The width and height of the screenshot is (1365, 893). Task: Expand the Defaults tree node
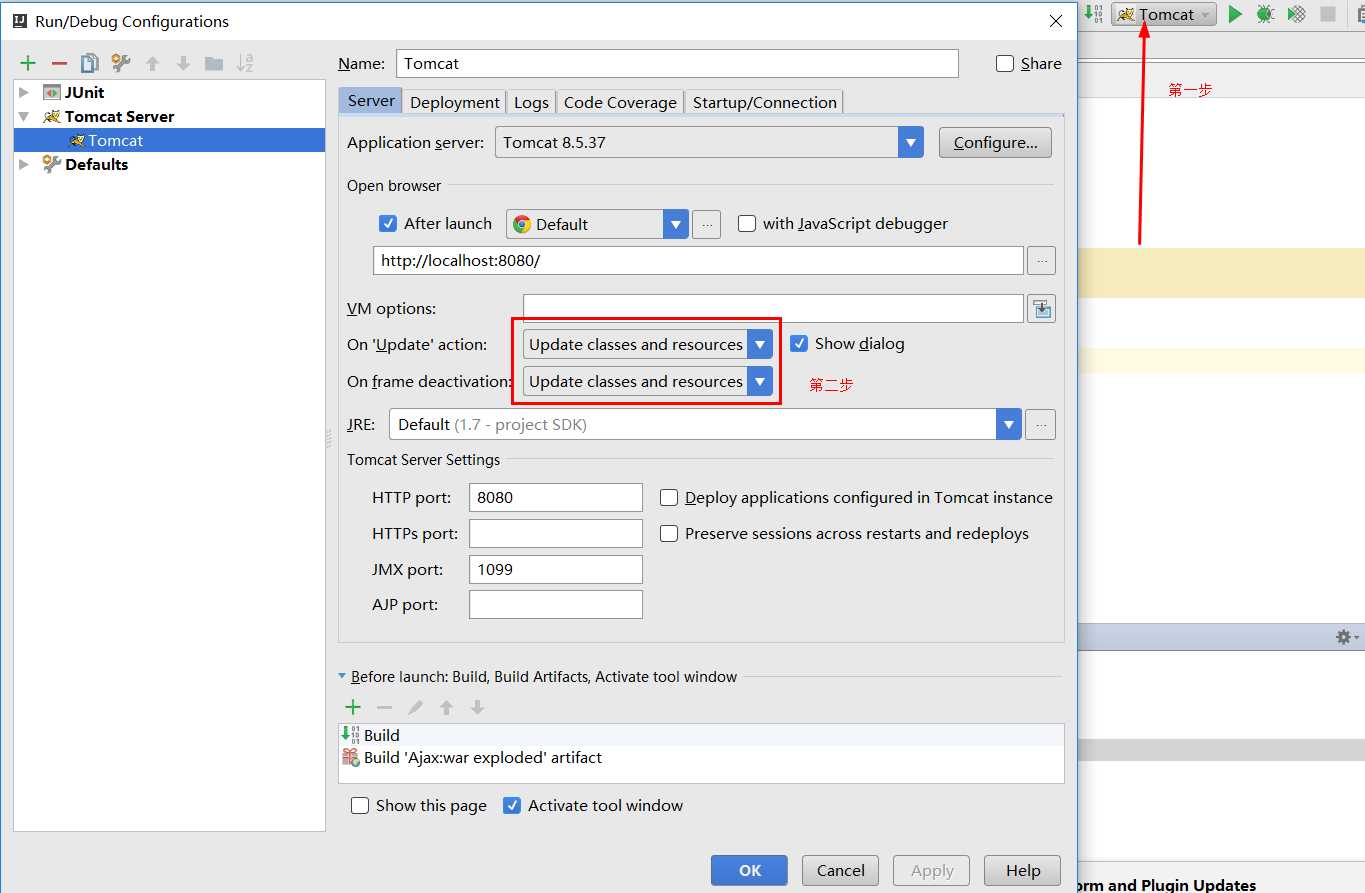coord(24,164)
